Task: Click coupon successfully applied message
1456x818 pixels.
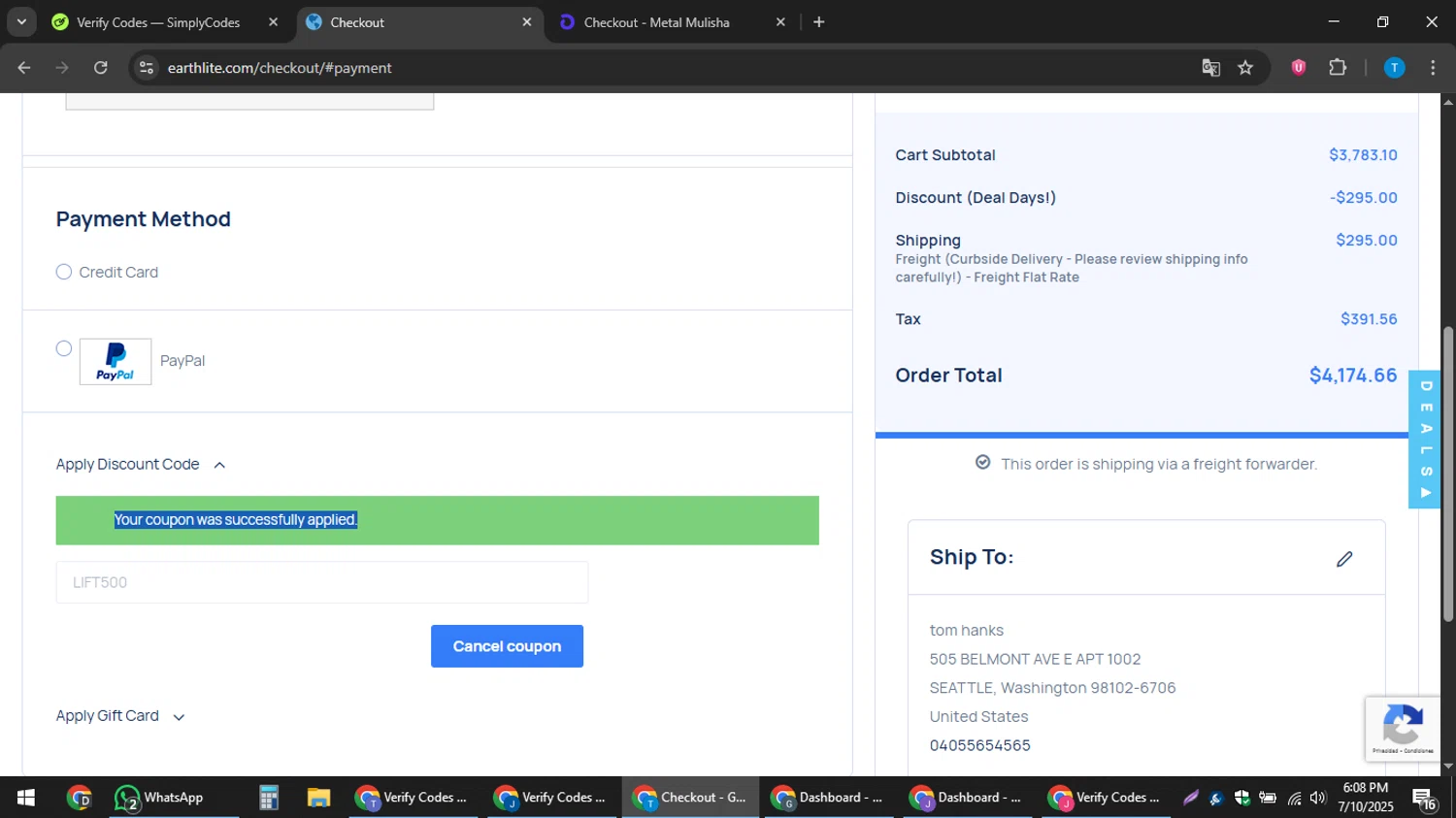Action: [x=236, y=520]
